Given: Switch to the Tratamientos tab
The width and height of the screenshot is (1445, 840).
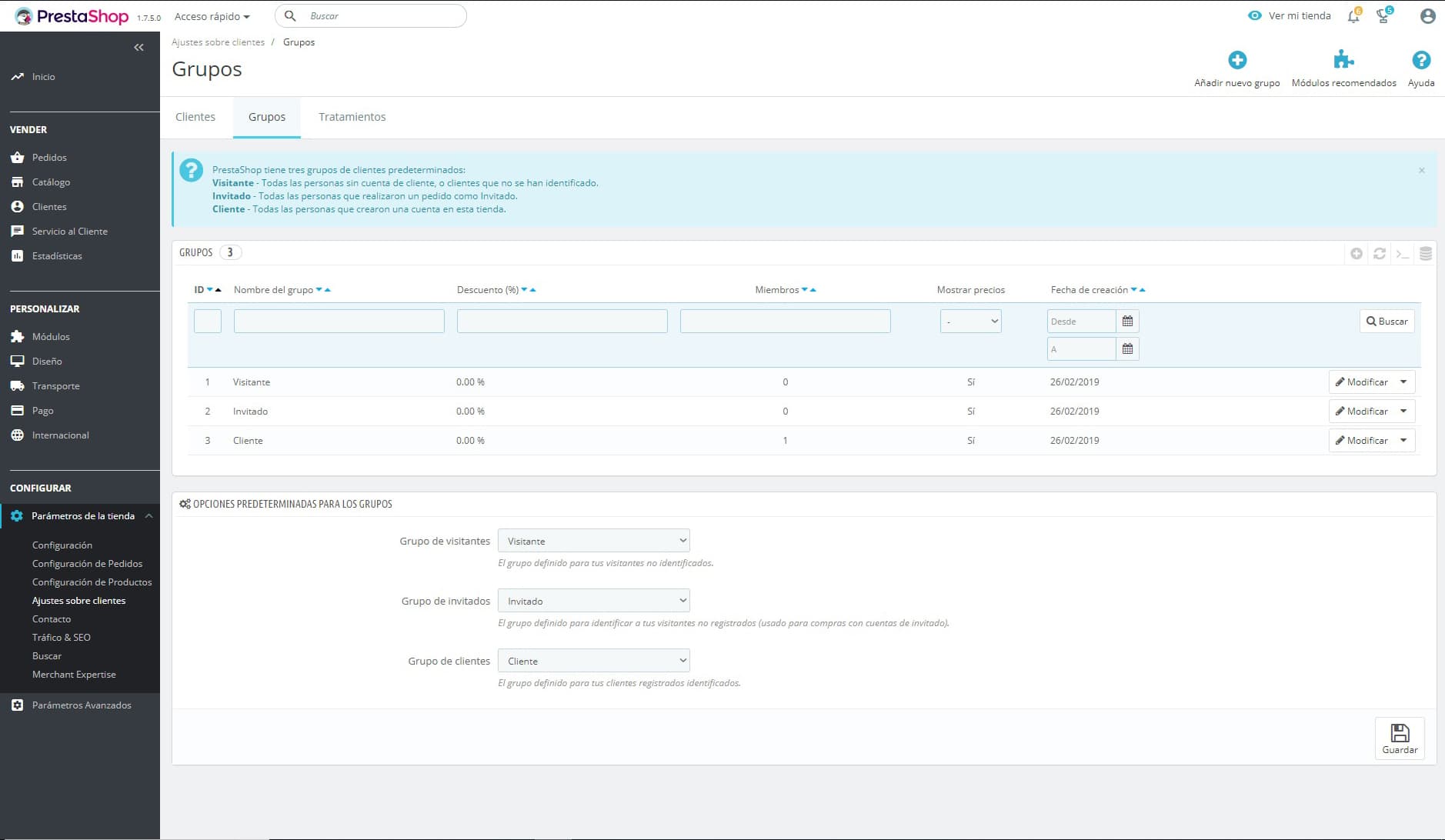Looking at the screenshot, I should pyautogui.click(x=352, y=117).
